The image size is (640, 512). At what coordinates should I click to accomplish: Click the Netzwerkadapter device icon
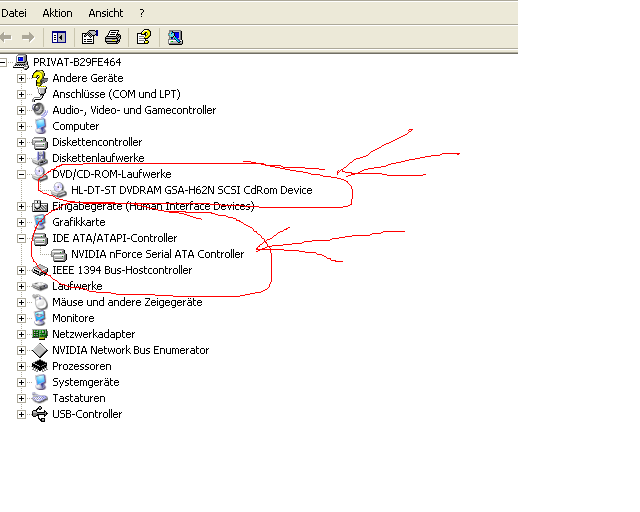[40, 334]
